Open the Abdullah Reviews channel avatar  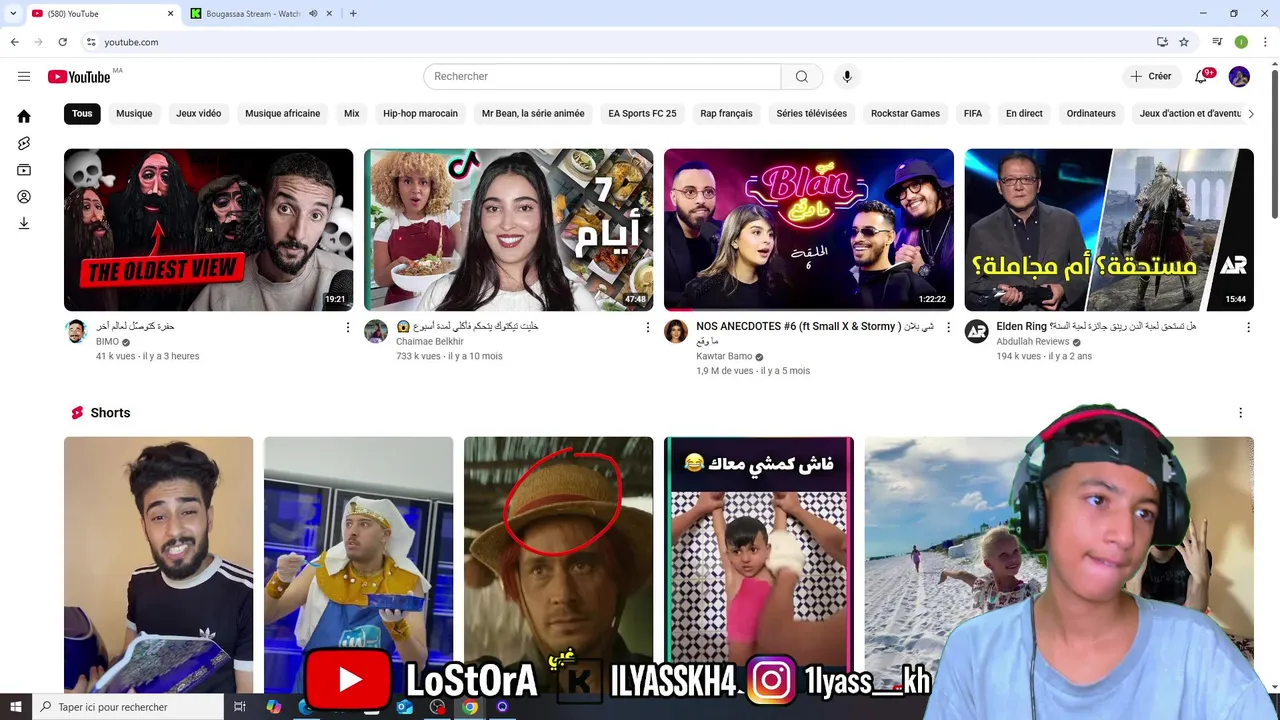976,332
